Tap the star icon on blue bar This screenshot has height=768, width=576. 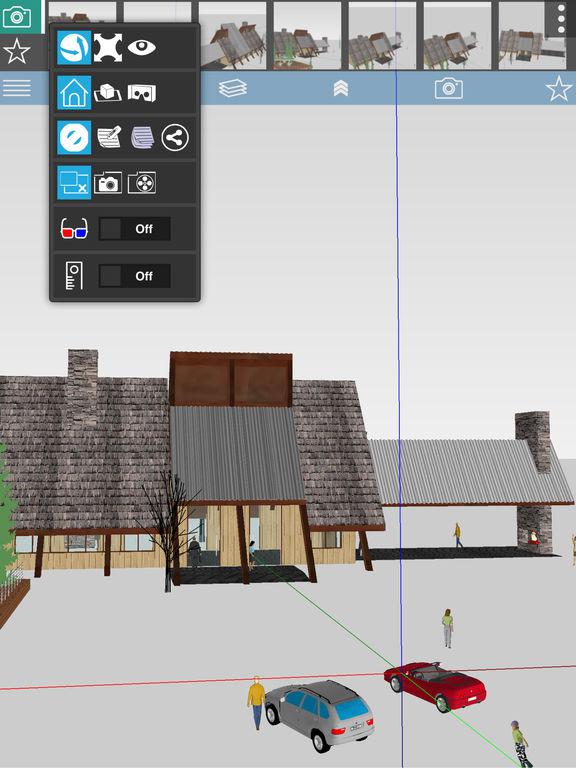click(x=559, y=89)
